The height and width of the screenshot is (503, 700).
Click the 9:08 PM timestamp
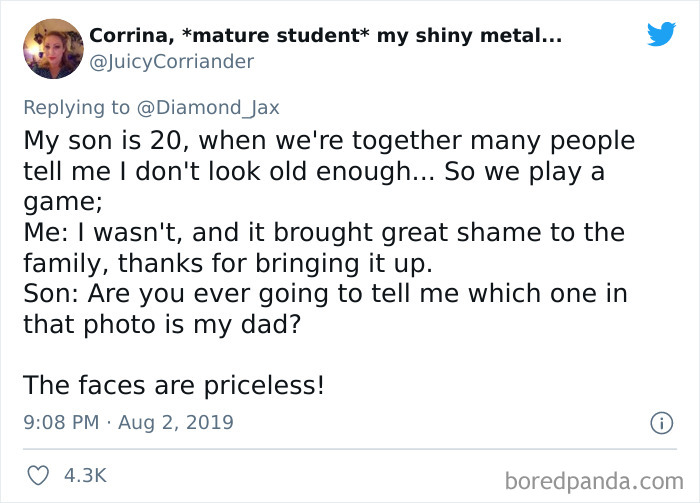61,422
